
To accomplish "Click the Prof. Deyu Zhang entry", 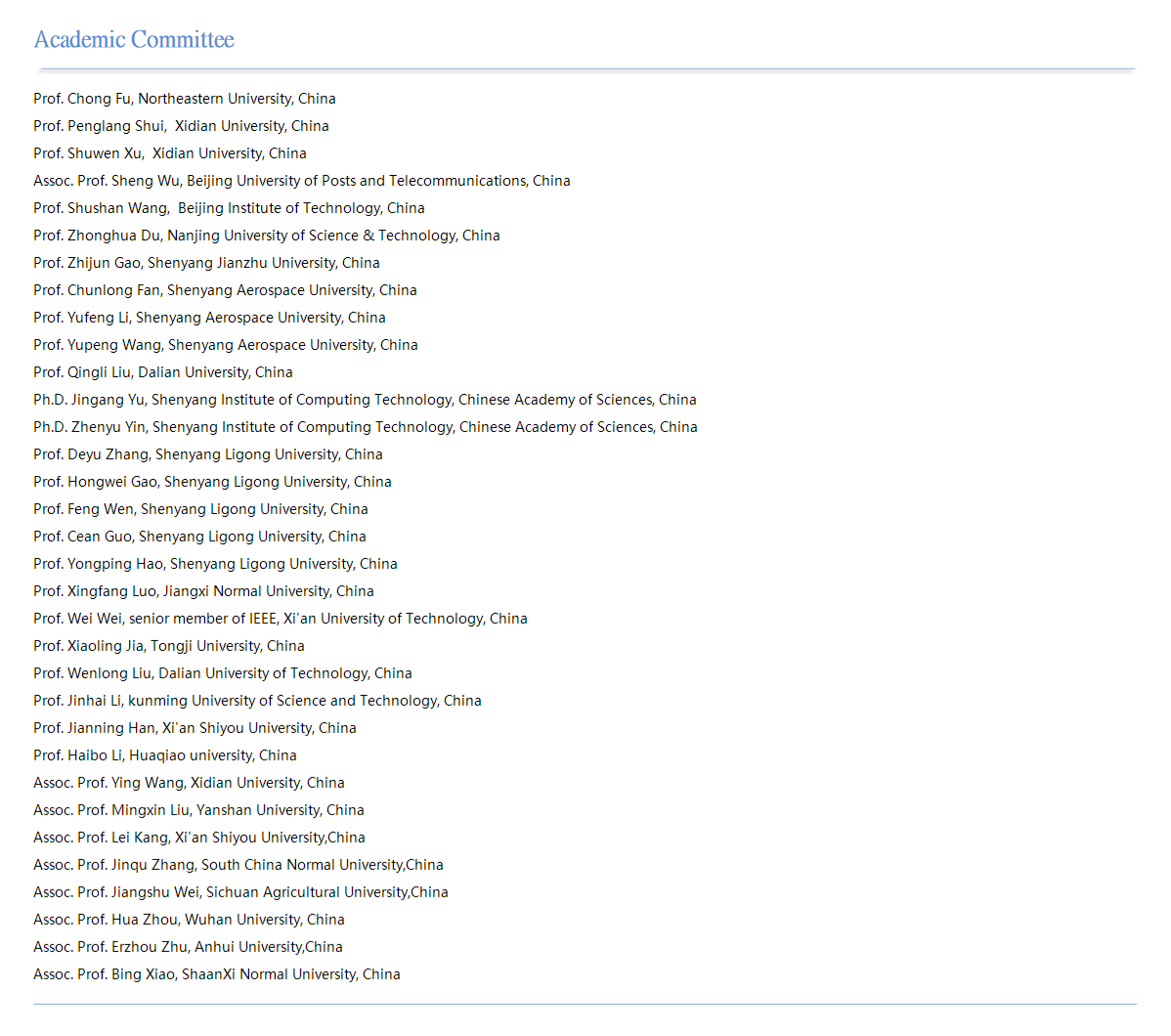I will coord(208,454).
